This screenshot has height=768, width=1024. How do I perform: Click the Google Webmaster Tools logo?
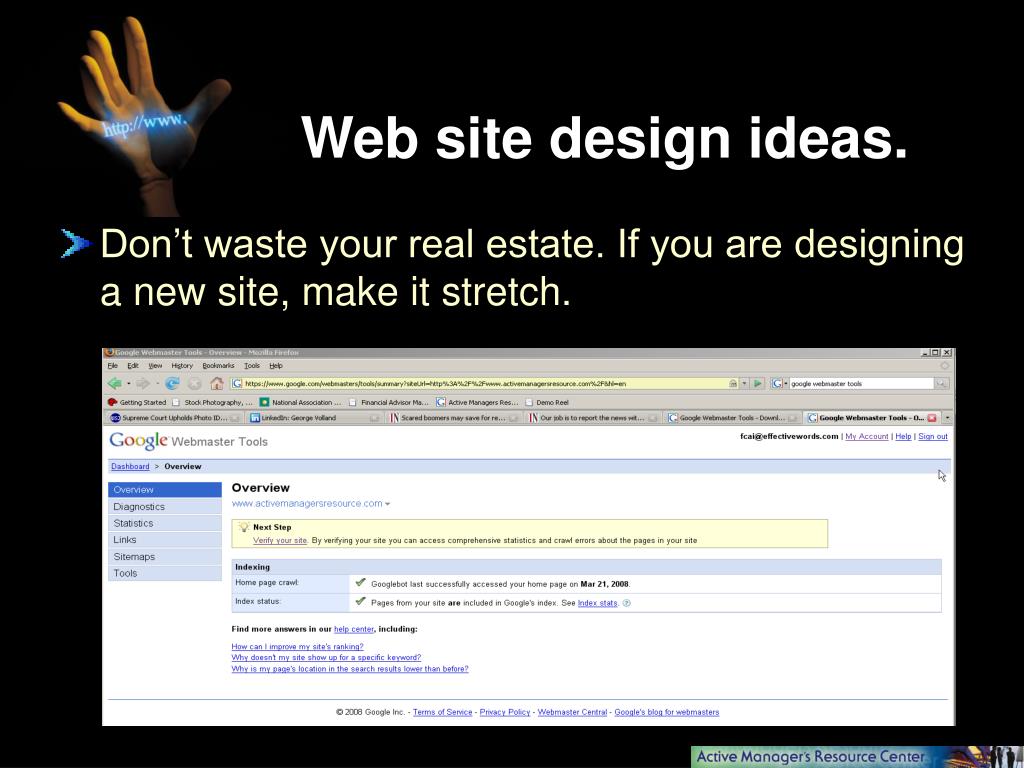tap(188, 441)
